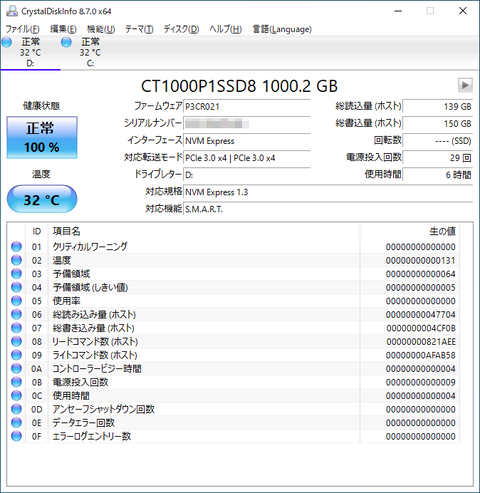The image size is (480, 493).
Task: Select the リードコマンド数 (ホスト) row name
Action: click(x=95, y=341)
